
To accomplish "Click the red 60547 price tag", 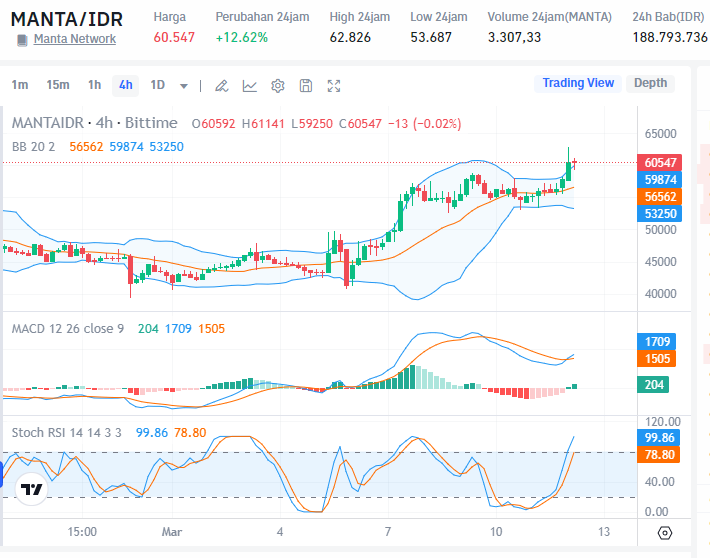I will 659,162.
